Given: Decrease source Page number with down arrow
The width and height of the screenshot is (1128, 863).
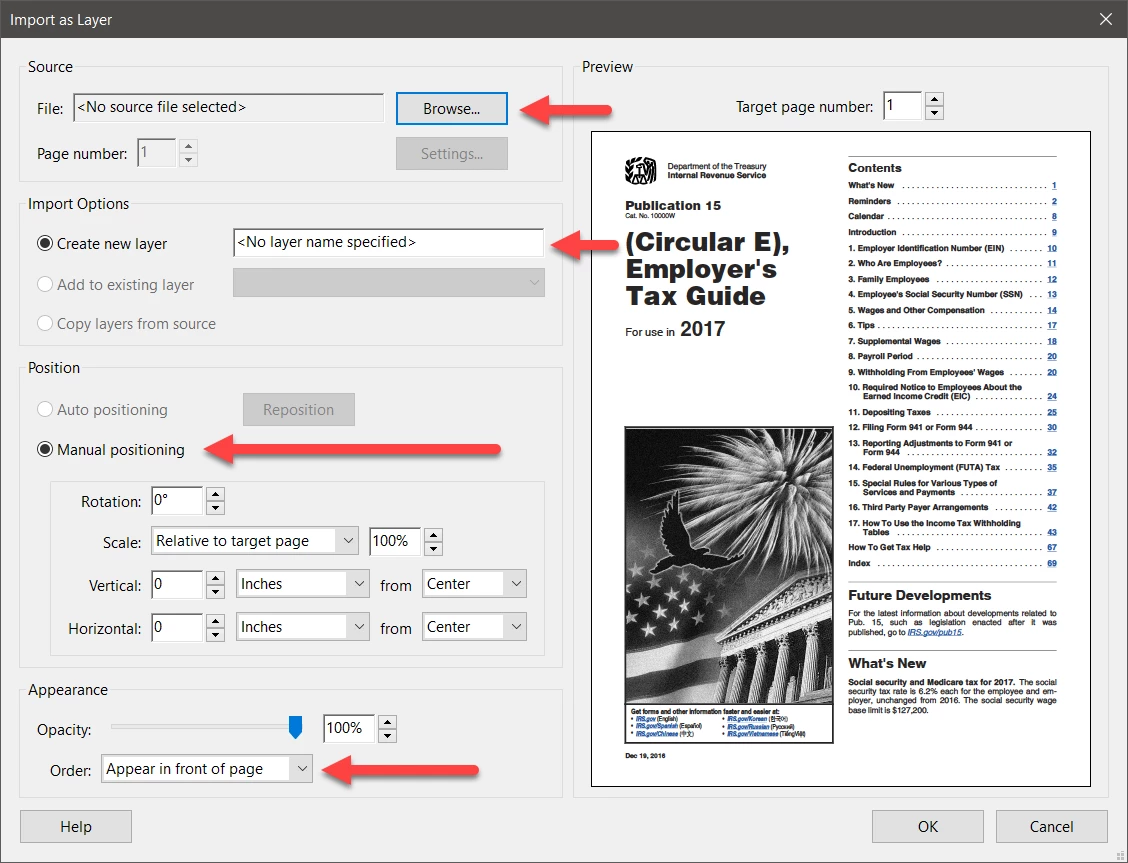Looking at the screenshot, I should click(188, 160).
